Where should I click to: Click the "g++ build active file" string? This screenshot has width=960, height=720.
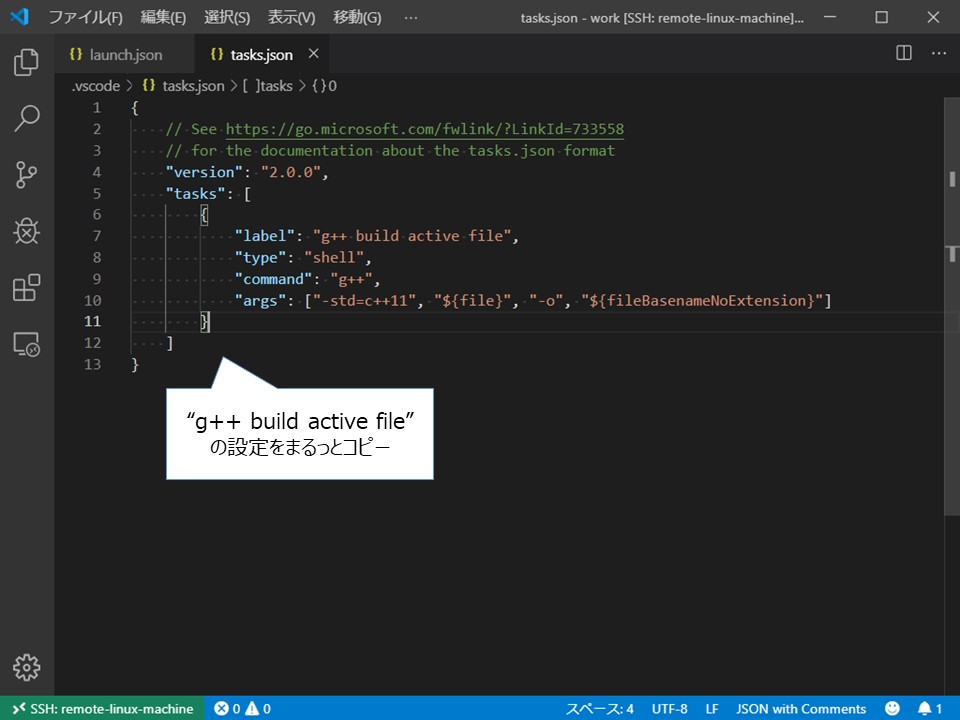[412, 236]
